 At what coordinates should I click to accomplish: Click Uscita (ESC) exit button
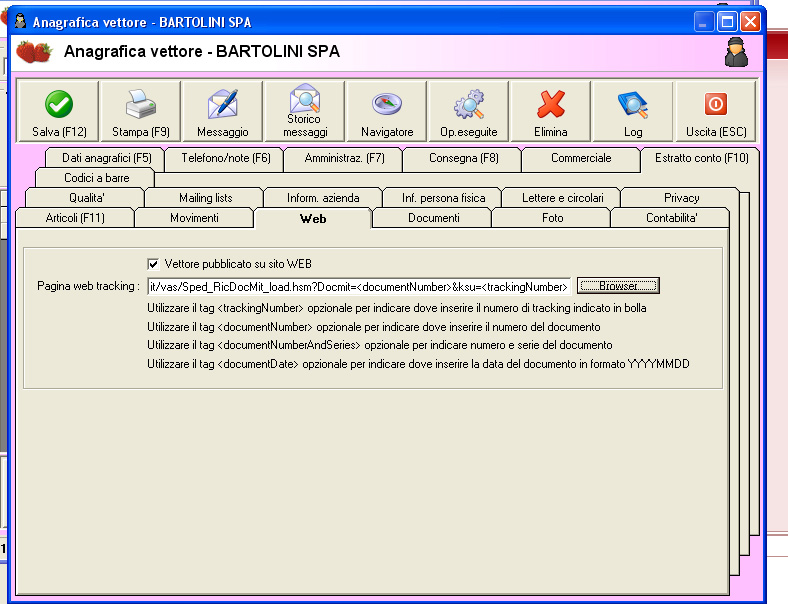pos(716,111)
